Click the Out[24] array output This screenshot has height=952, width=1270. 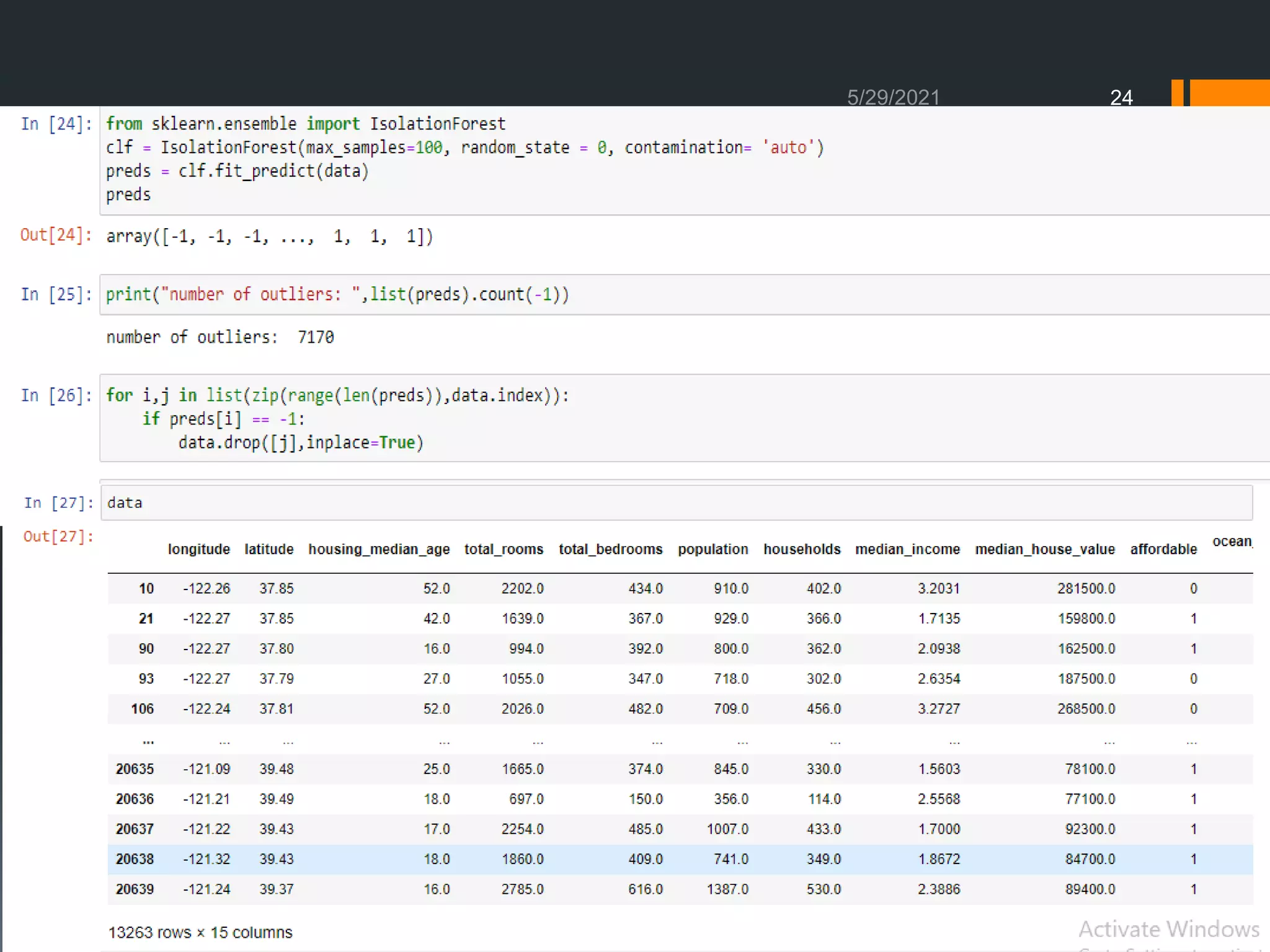[269, 236]
